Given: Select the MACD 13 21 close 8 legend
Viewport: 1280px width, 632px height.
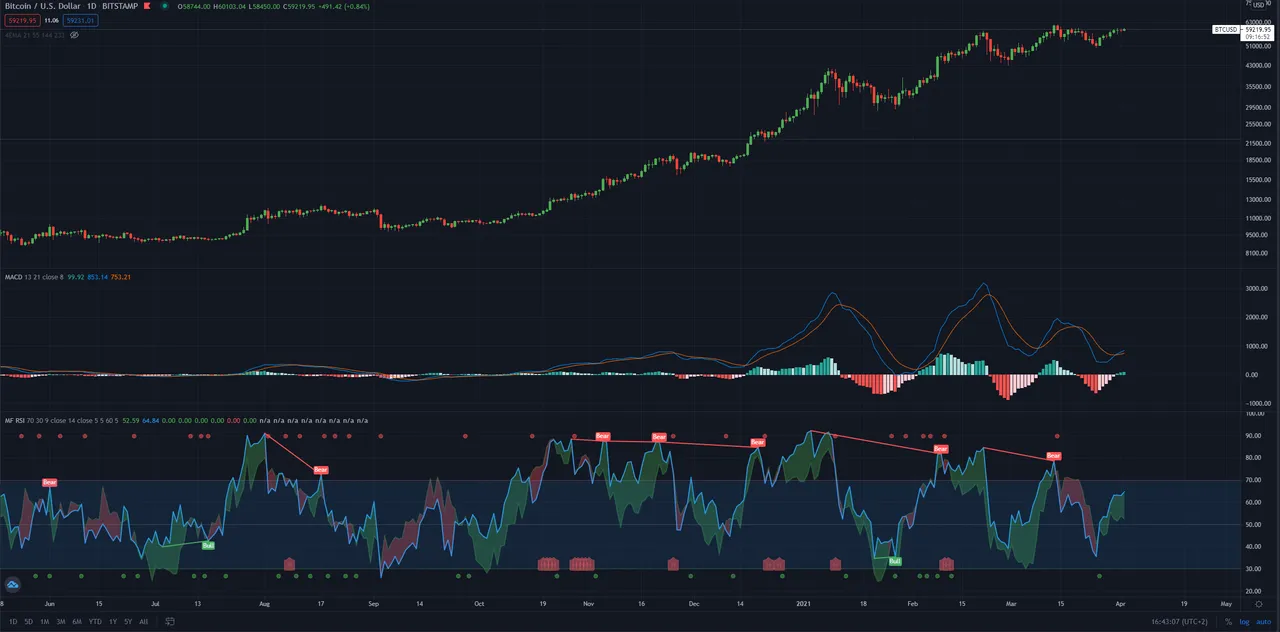Looking at the screenshot, I should pos(34,277).
